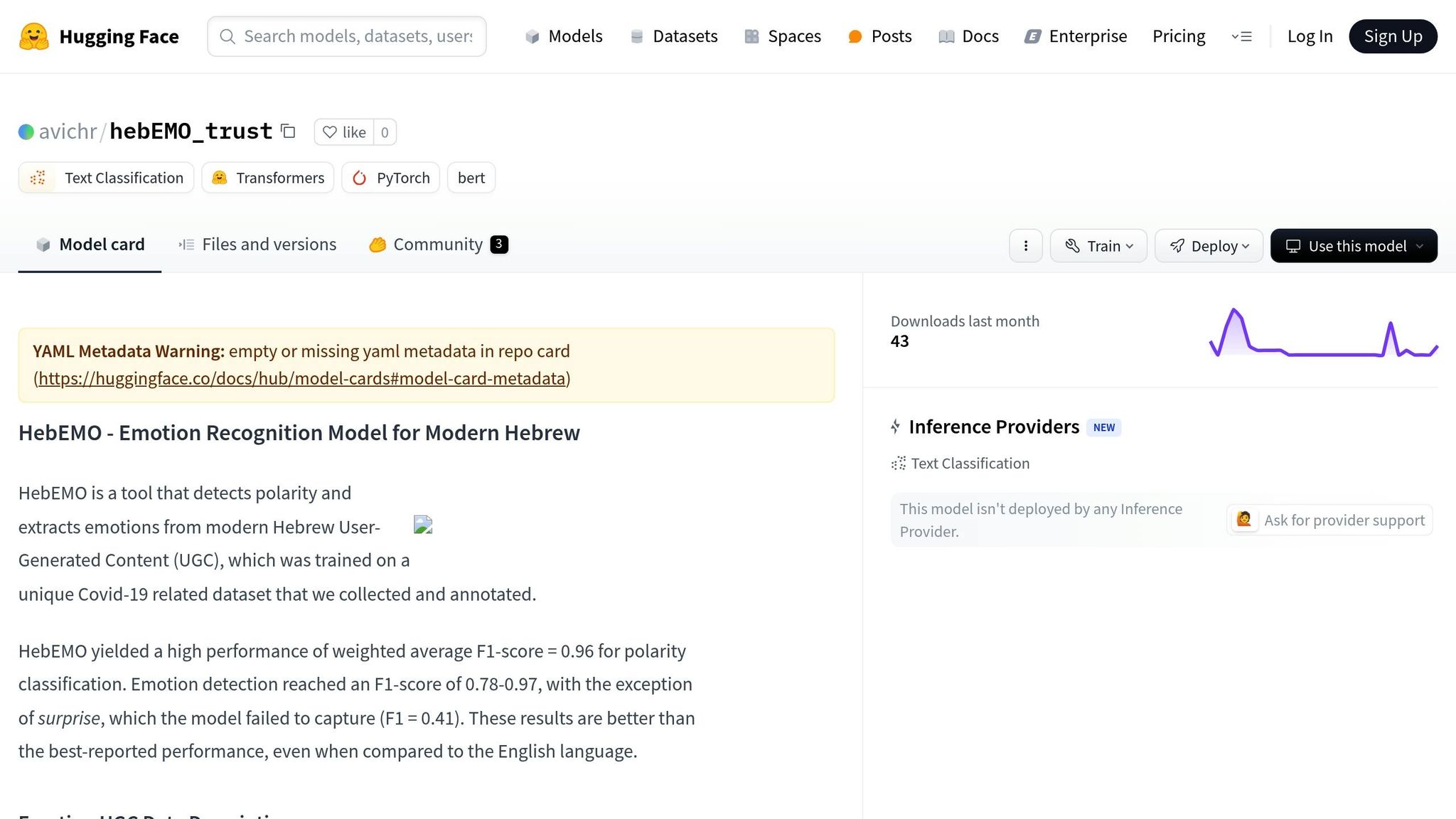The height and width of the screenshot is (819, 1456).
Task: Click the Datasets database icon
Action: point(637,36)
